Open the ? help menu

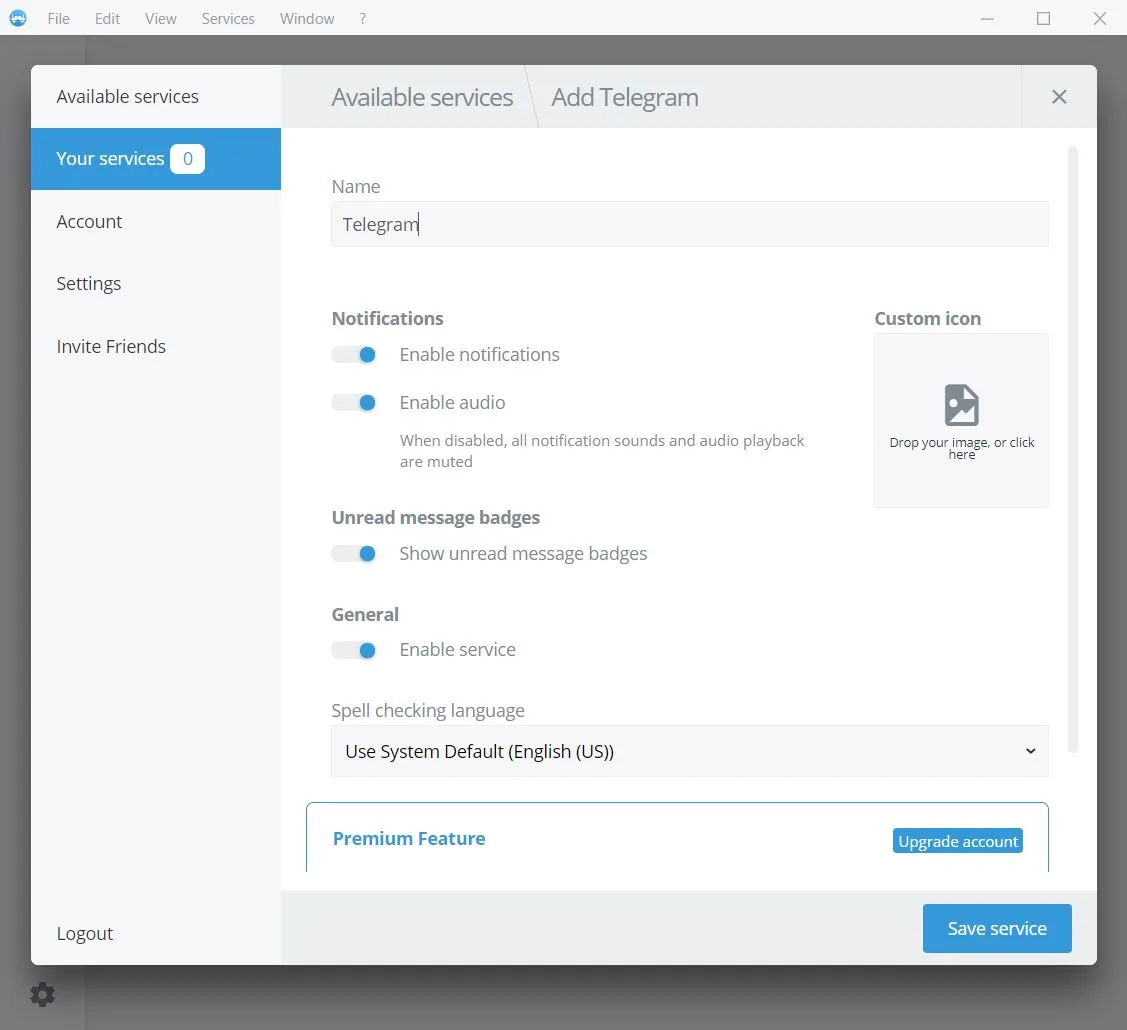pos(363,19)
